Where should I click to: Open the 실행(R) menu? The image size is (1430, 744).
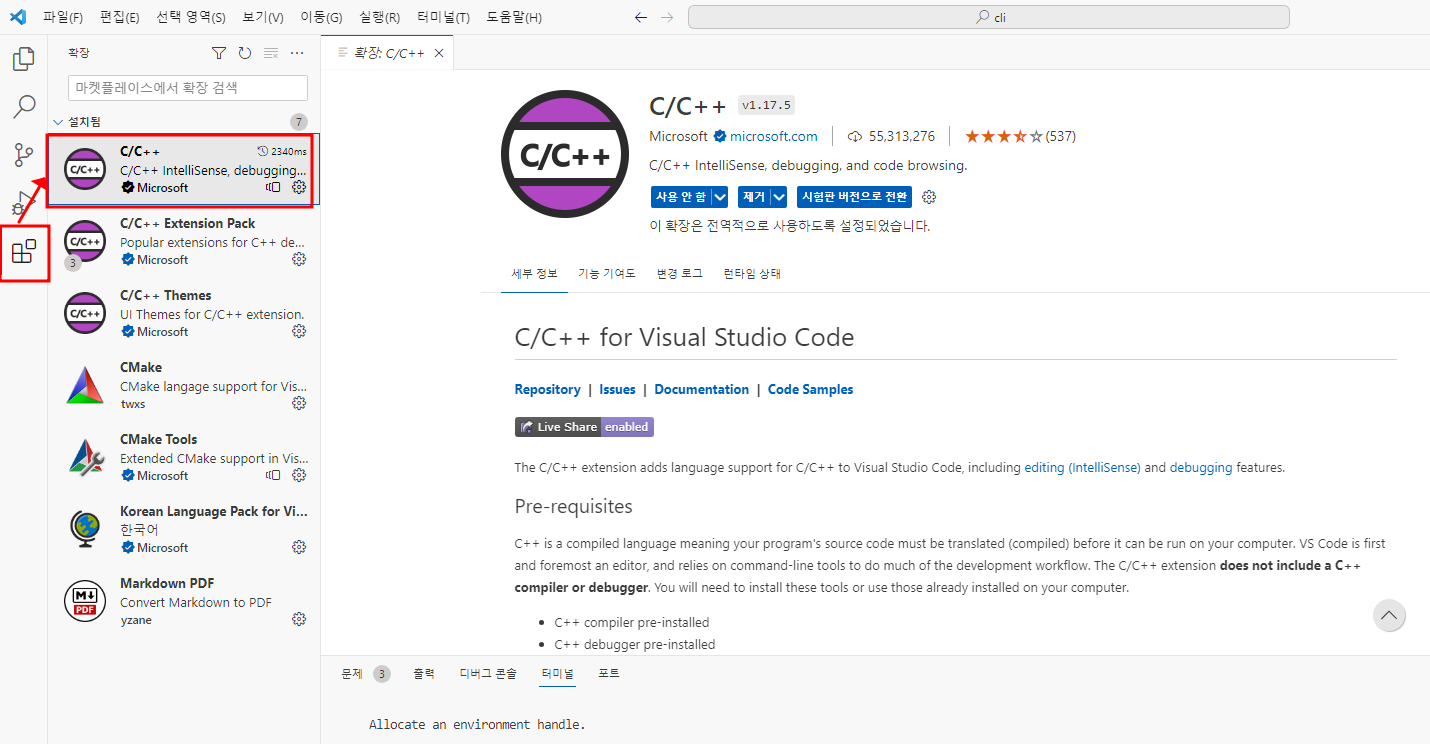coord(380,17)
